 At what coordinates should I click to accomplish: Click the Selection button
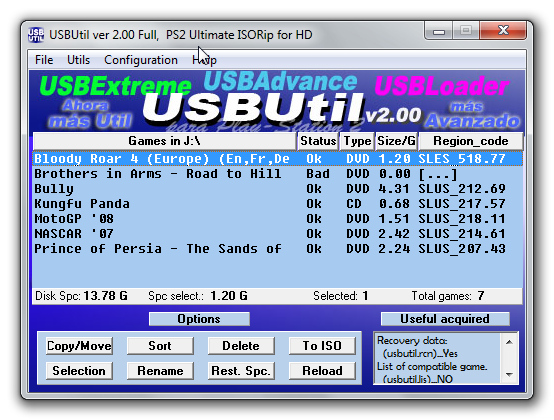[79, 371]
